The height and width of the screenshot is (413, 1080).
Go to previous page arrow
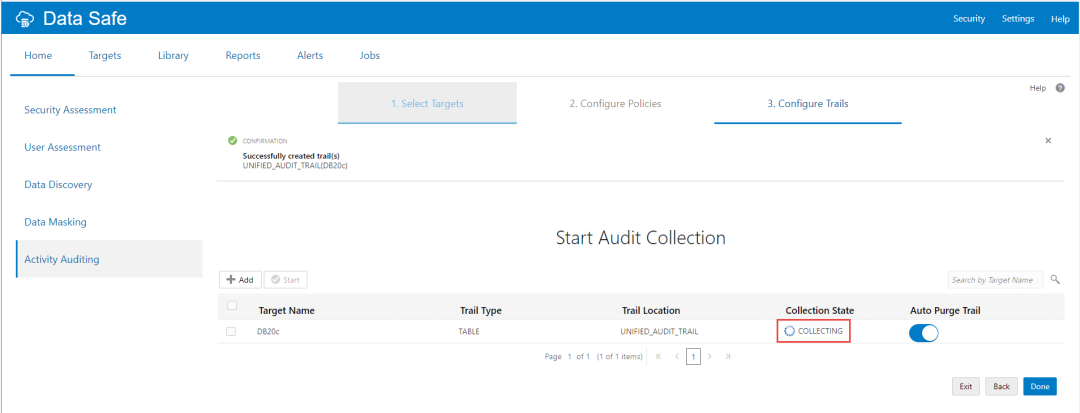tap(677, 356)
